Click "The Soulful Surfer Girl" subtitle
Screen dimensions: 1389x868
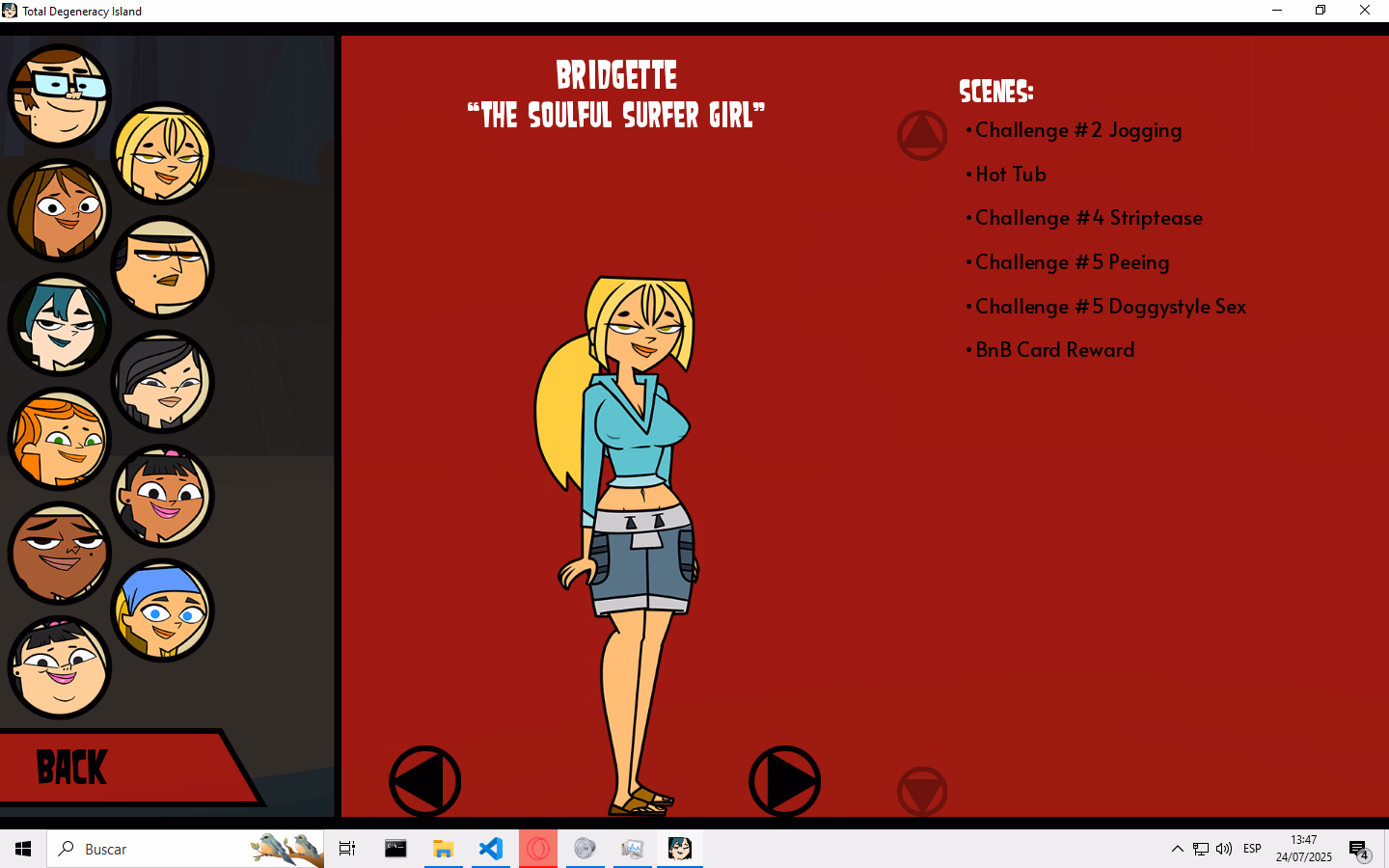[x=616, y=116]
